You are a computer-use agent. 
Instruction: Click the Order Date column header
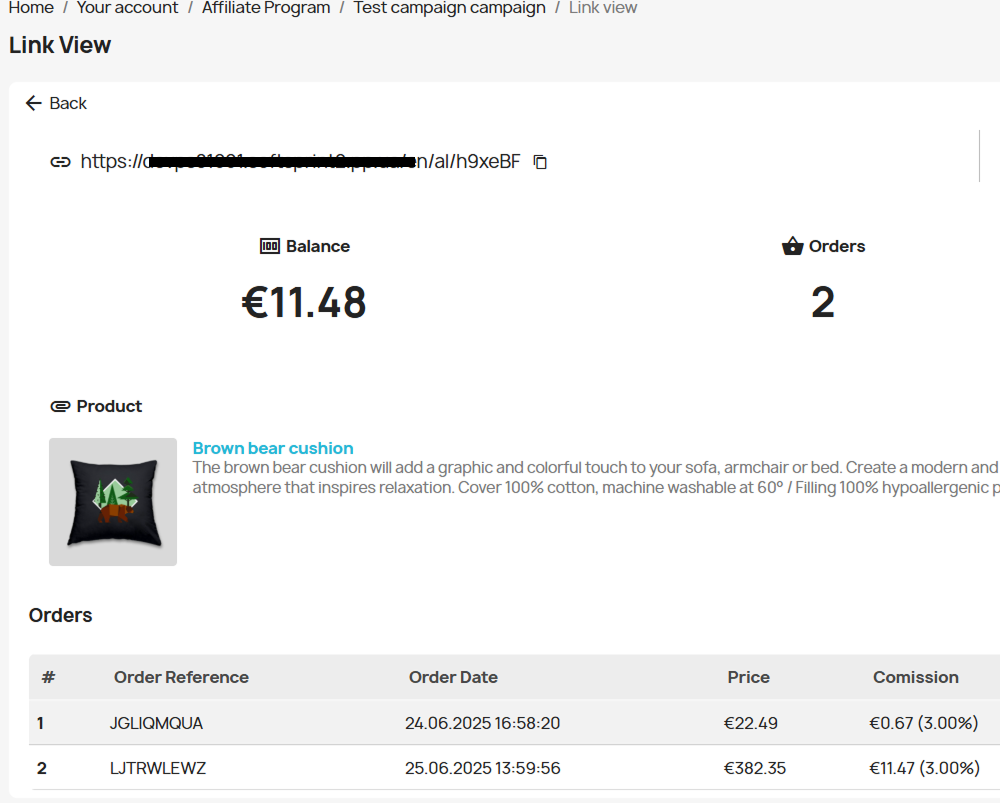click(x=453, y=677)
